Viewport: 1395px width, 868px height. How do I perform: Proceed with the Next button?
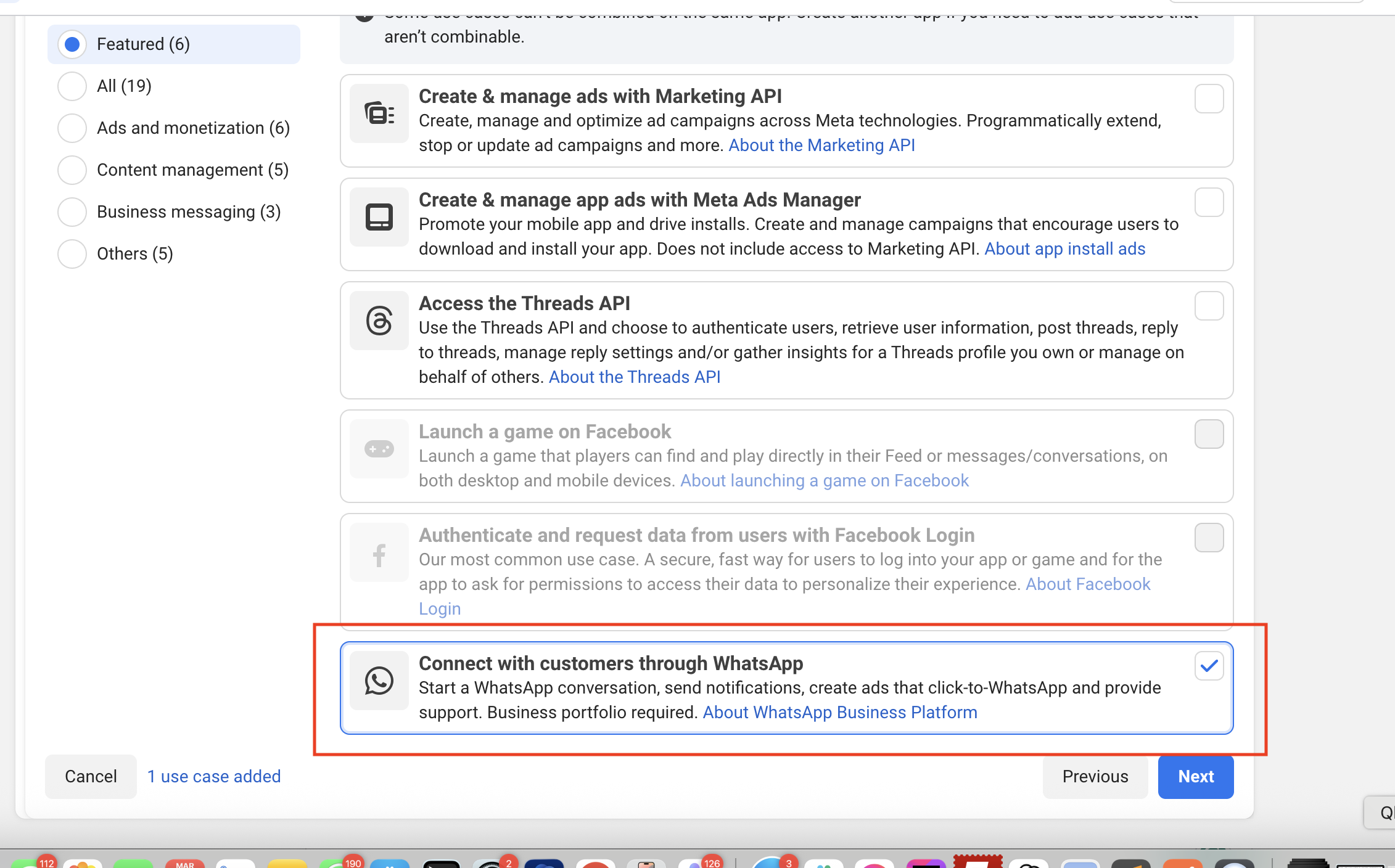point(1196,777)
